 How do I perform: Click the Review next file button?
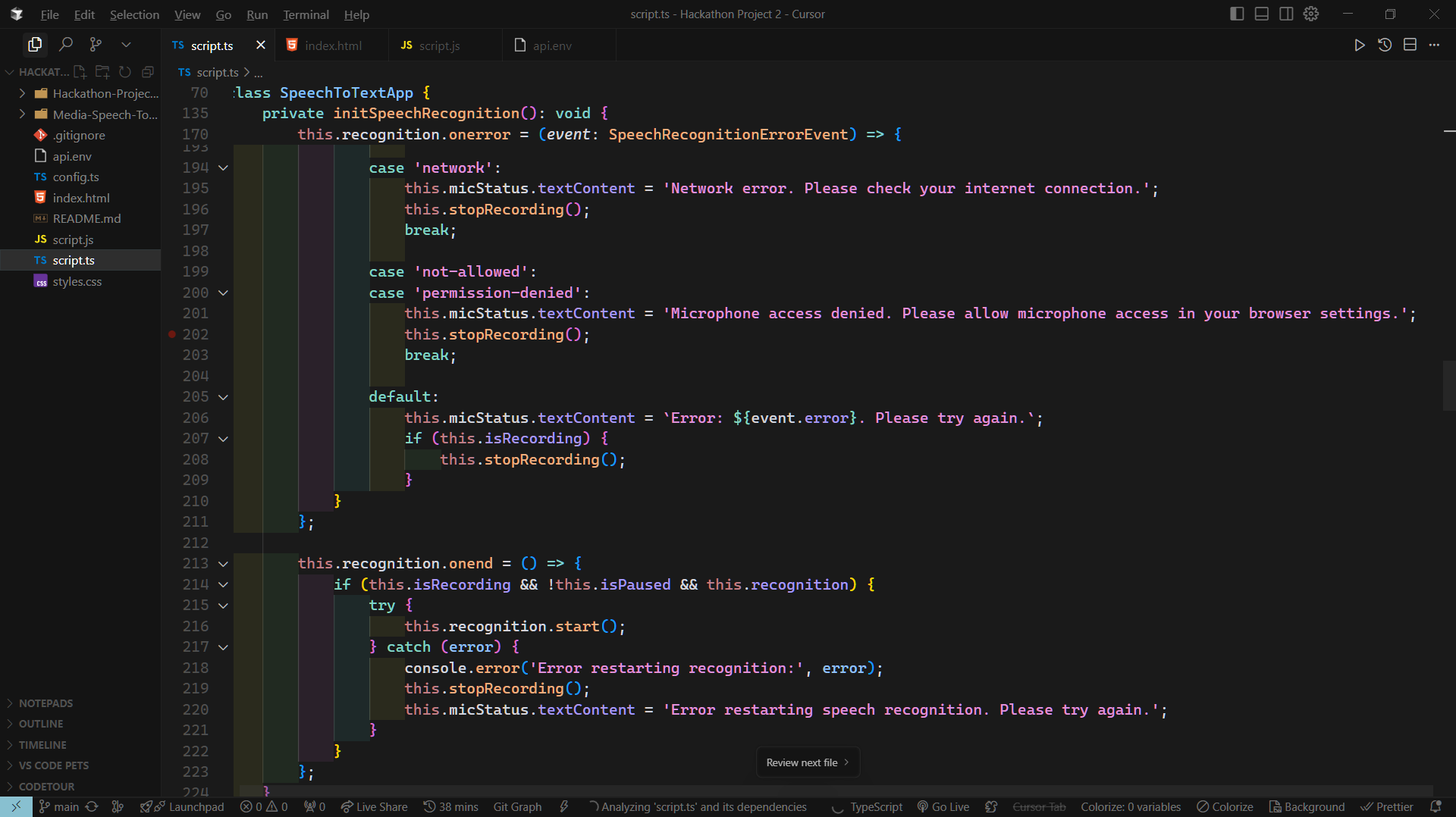tap(808, 762)
